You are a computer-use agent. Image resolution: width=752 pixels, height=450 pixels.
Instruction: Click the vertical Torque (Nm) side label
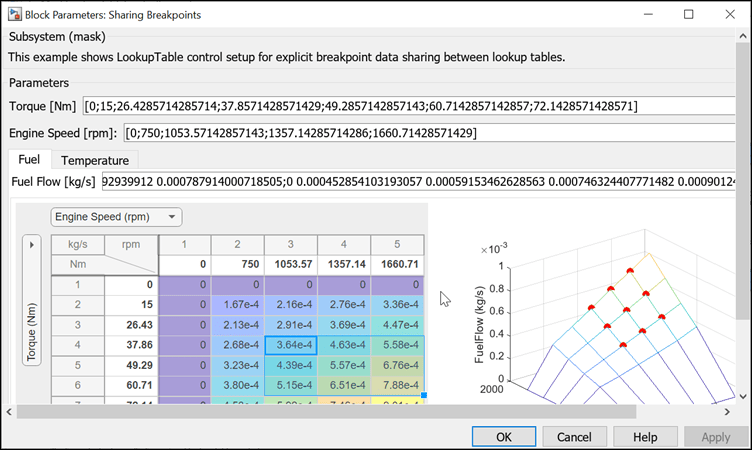(x=32, y=332)
